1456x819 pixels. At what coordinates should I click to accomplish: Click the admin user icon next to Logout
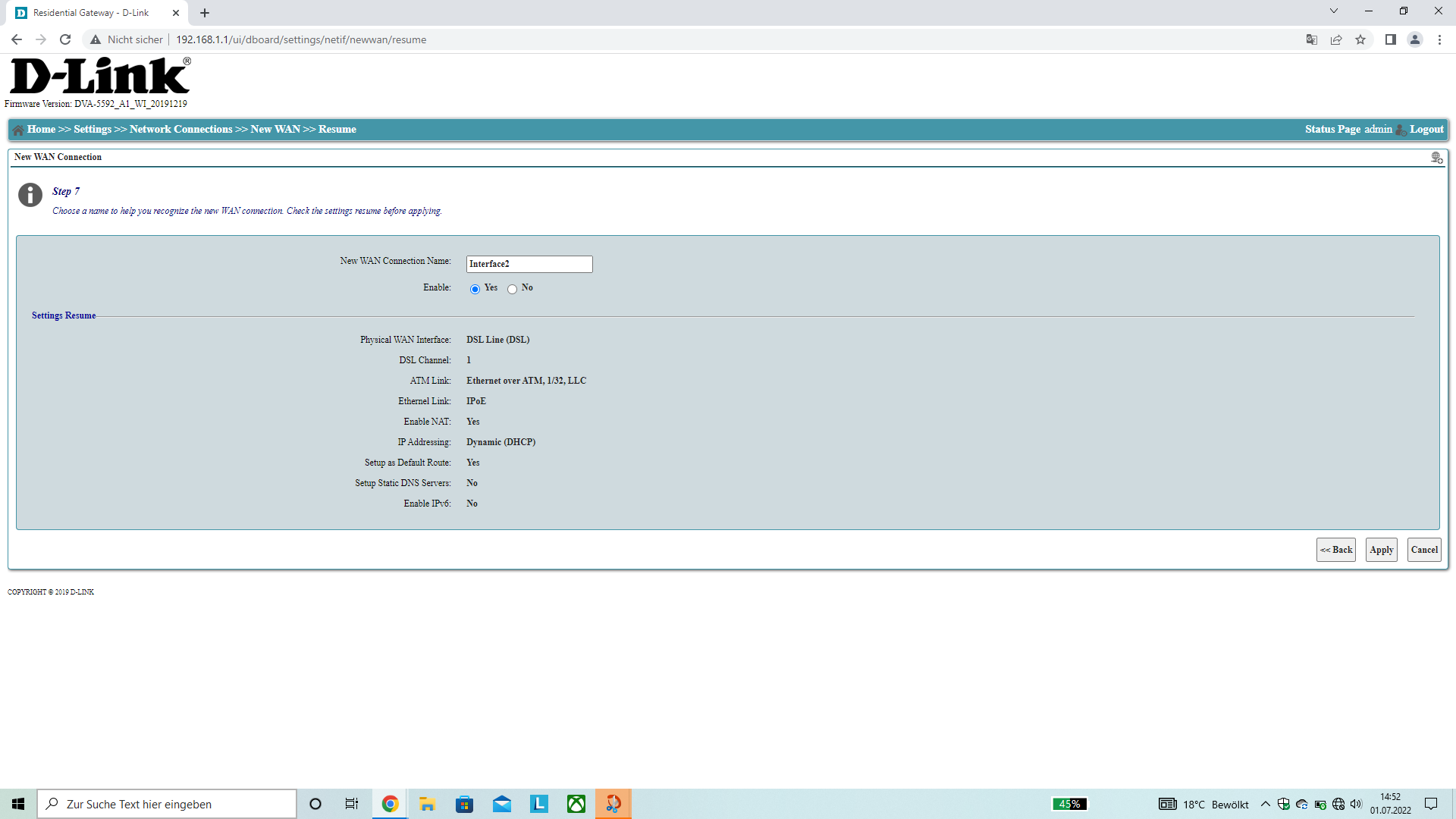[x=1401, y=130]
